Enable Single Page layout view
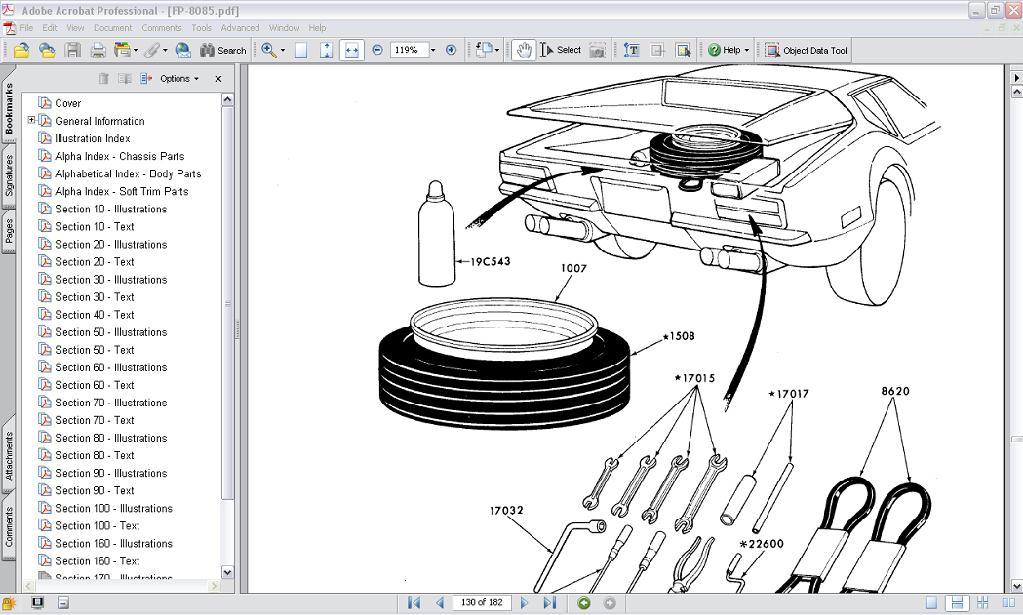Viewport: 1023px width, 615px height. pos(932,603)
